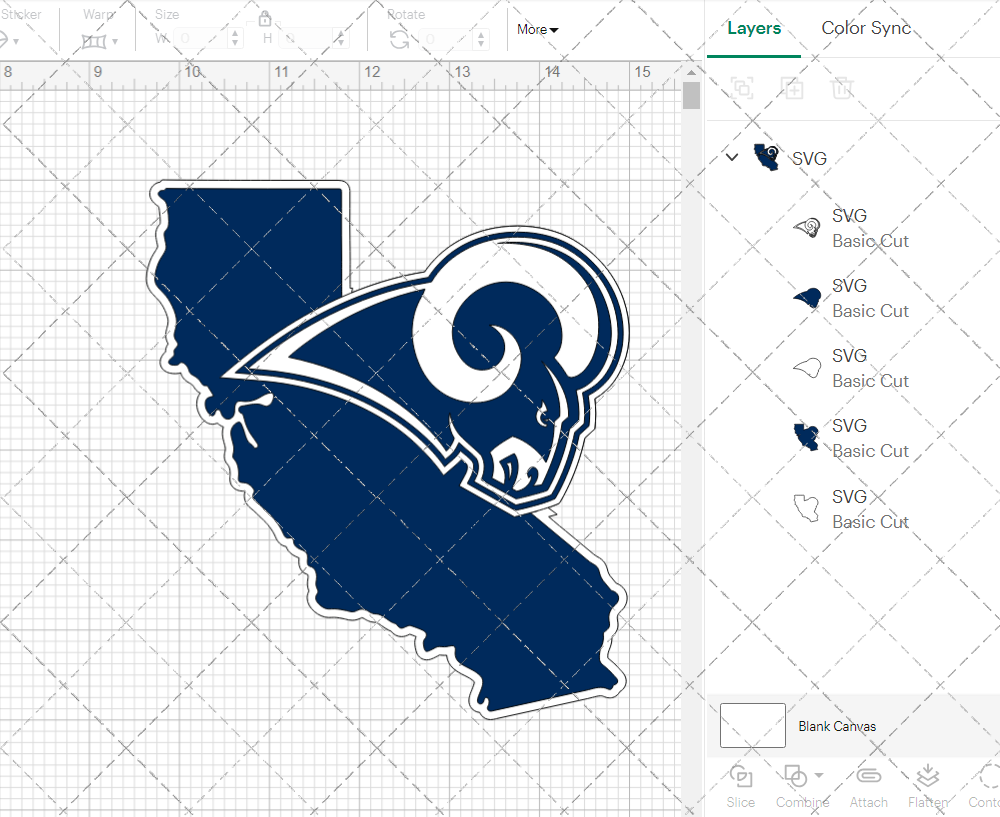Click the Delete layer trash icon
The height and width of the screenshot is (817, 1000).
click(x=842, y=87)
